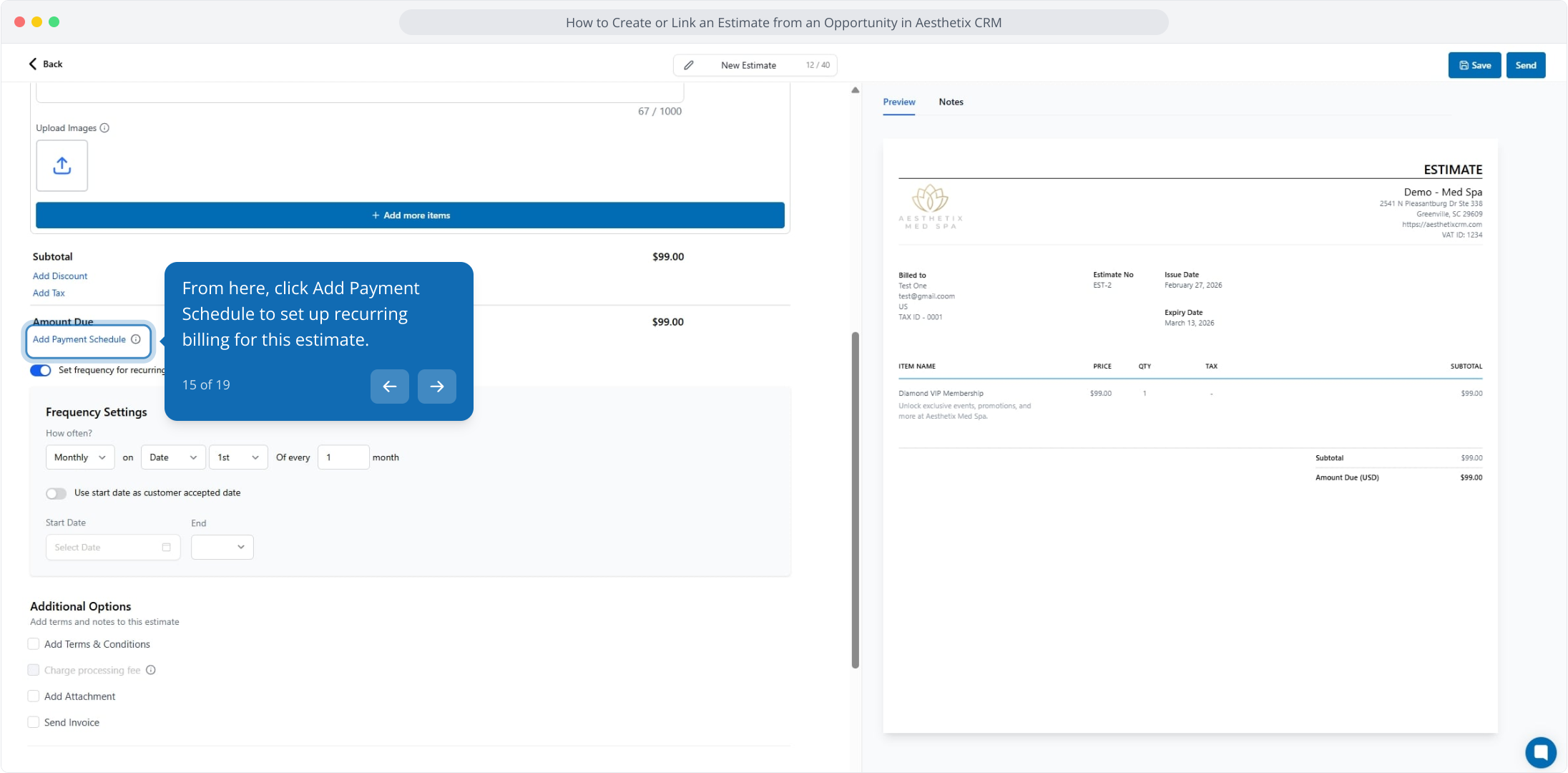The width and height of the screenshot is (1568, 773).
Task: Click the pencil edit icon beside New Estimate
Action: [688, 65]
